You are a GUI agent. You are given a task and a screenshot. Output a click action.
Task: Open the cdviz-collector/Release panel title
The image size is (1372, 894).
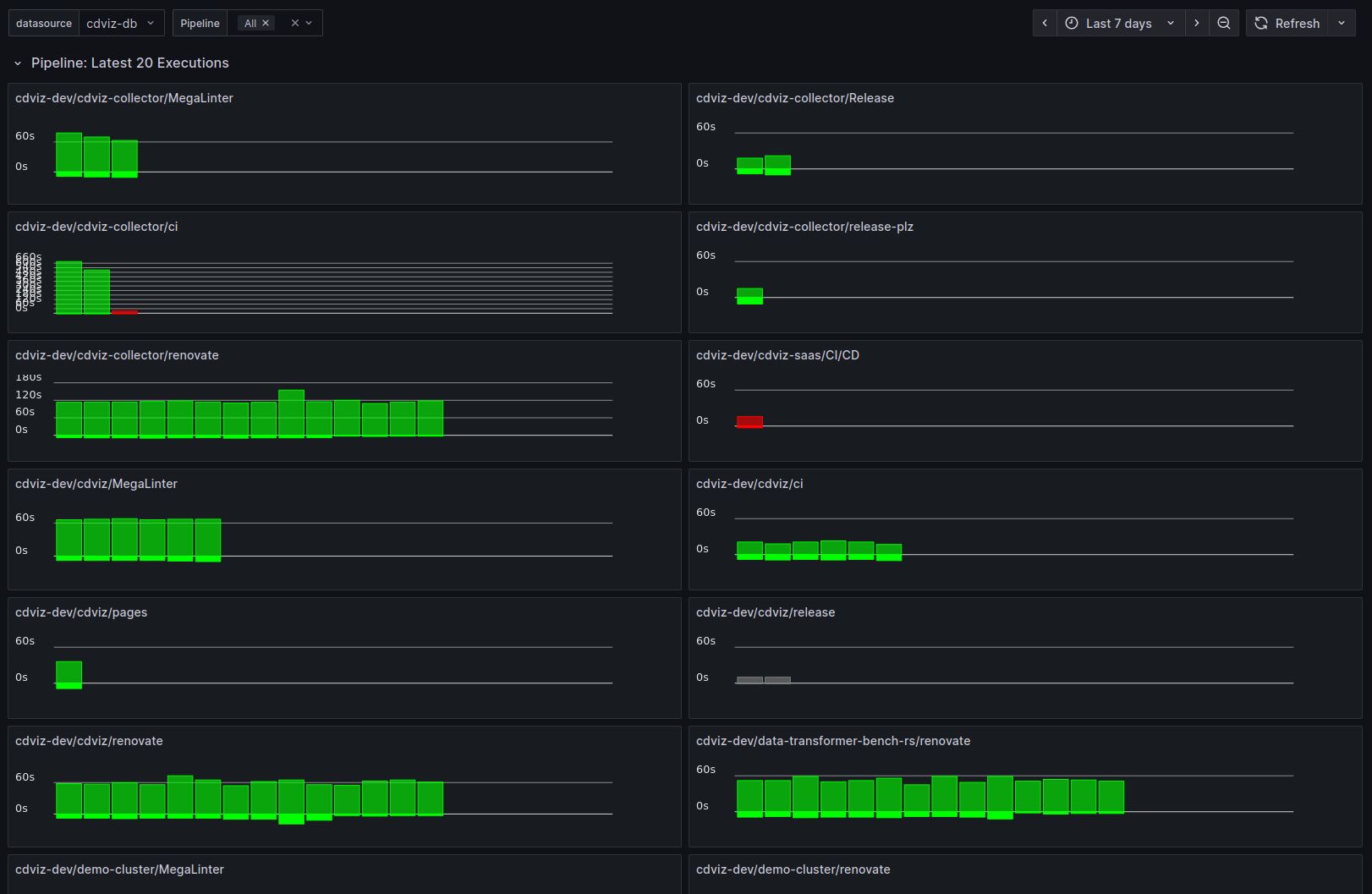point(795,98)
